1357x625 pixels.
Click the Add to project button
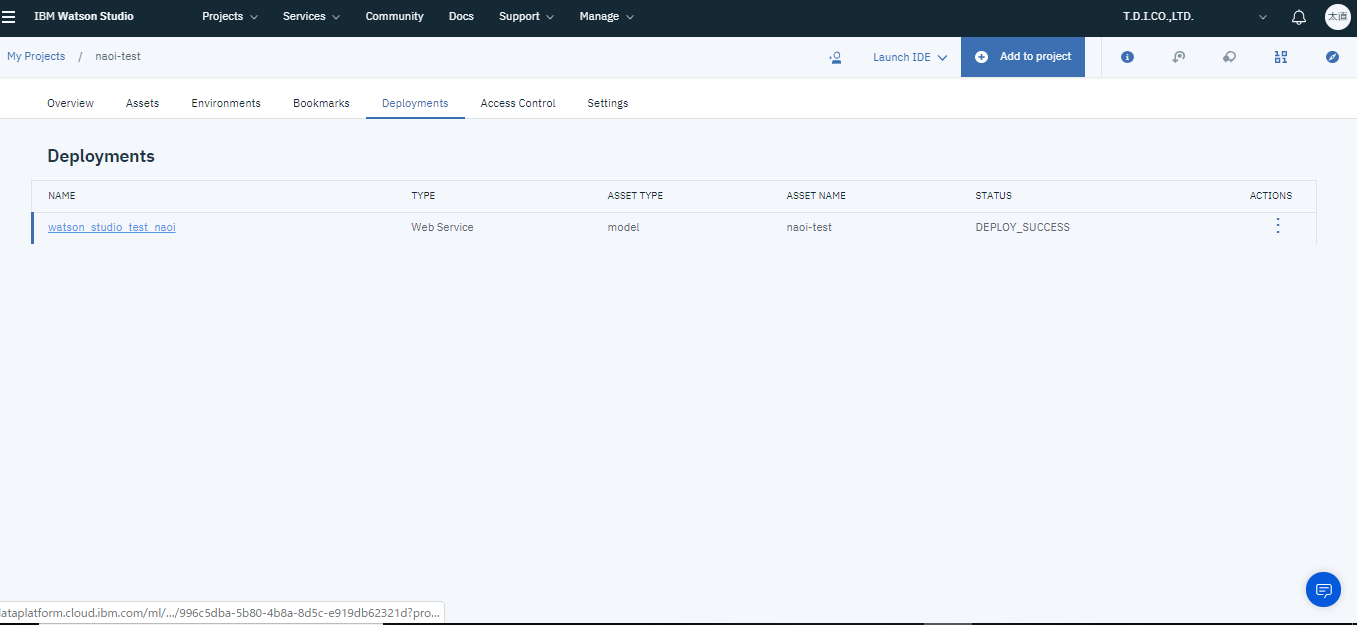pos(1023,57)
